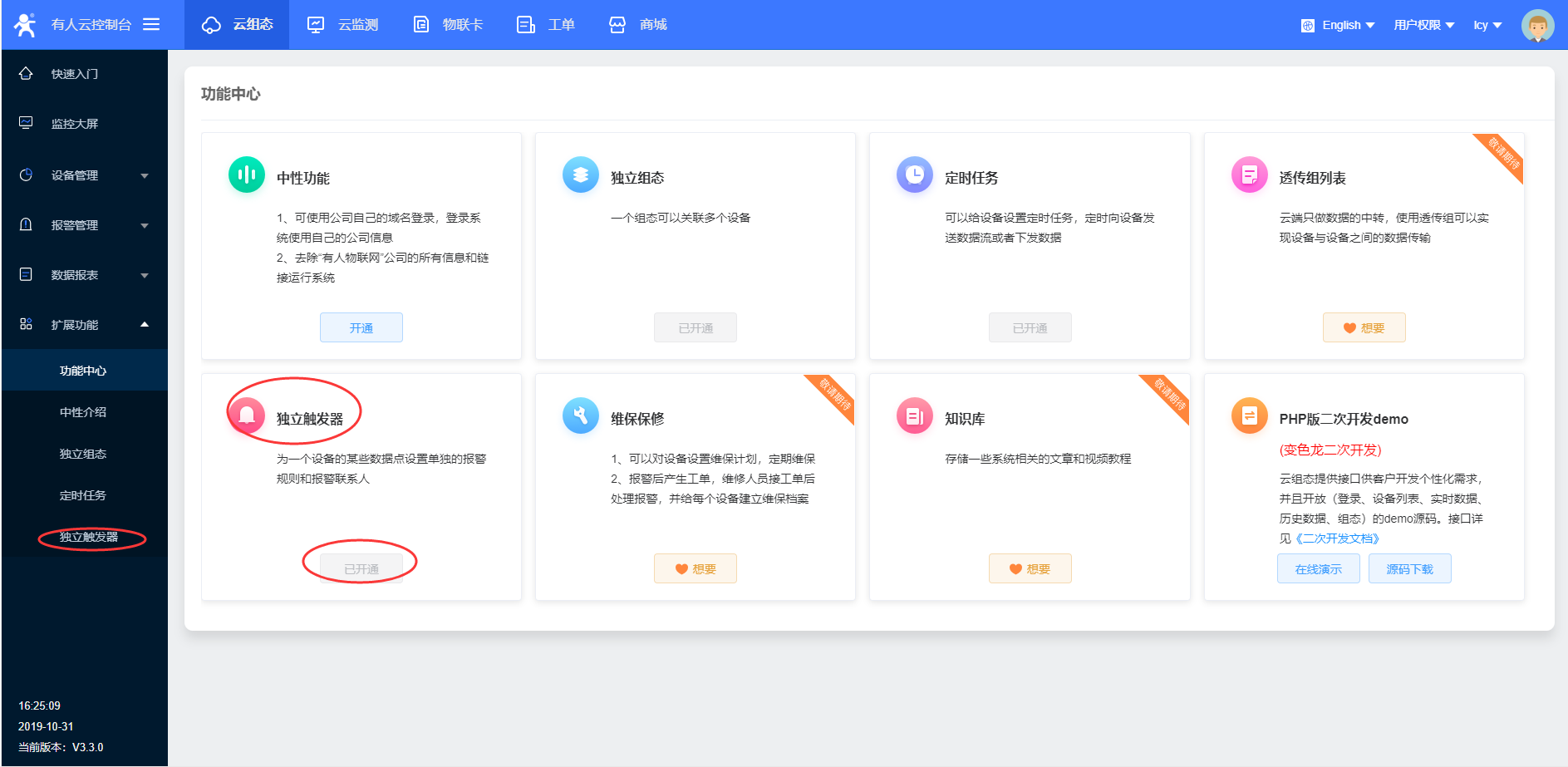Click the shop icon beside 商城
The height and width of the screenshot is (767, 1568).
(617, 25)
